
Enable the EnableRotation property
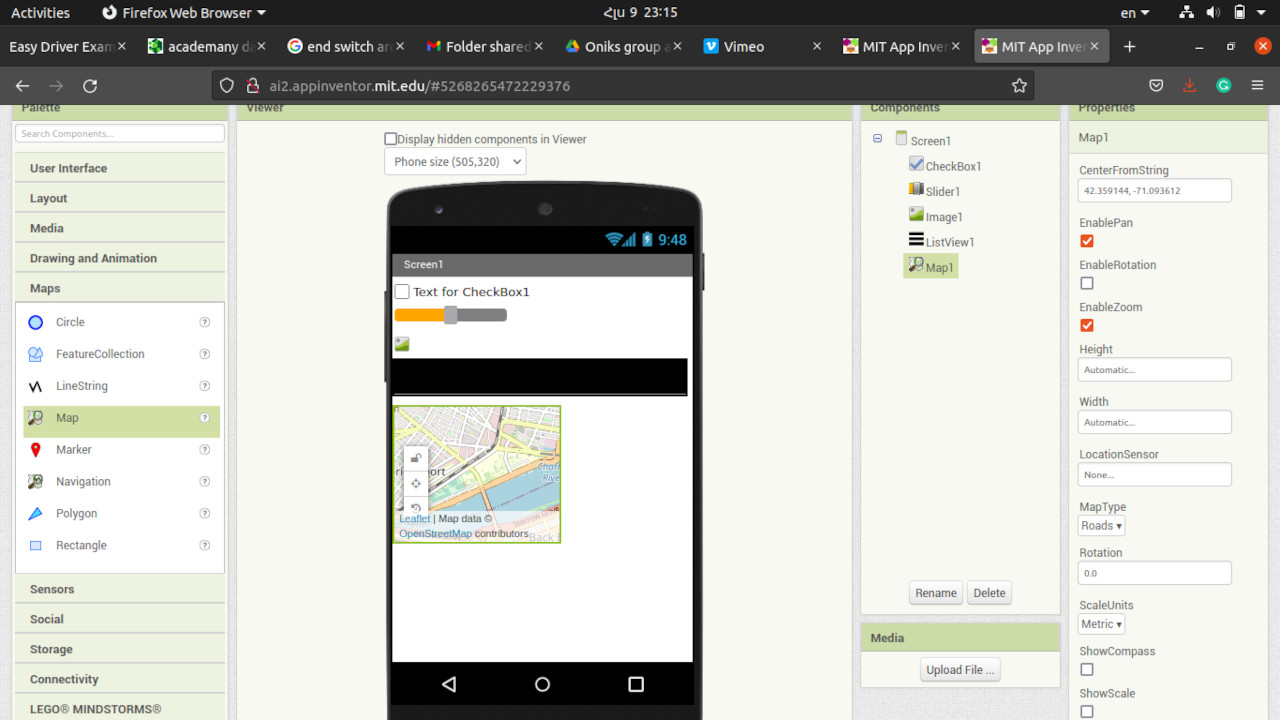coord(1087,283)
